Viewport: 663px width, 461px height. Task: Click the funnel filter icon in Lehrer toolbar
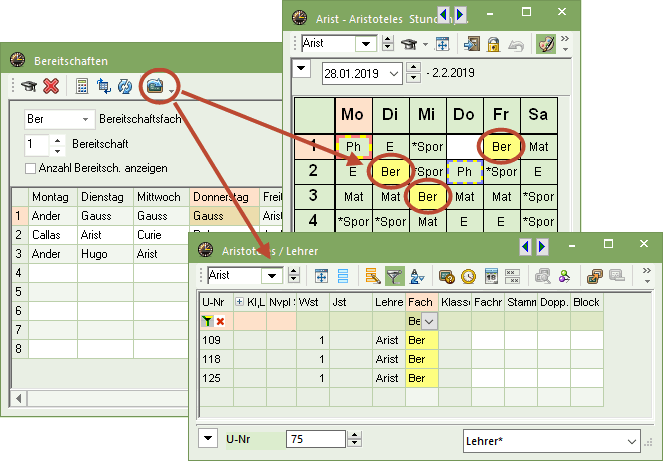coord(394,275)
